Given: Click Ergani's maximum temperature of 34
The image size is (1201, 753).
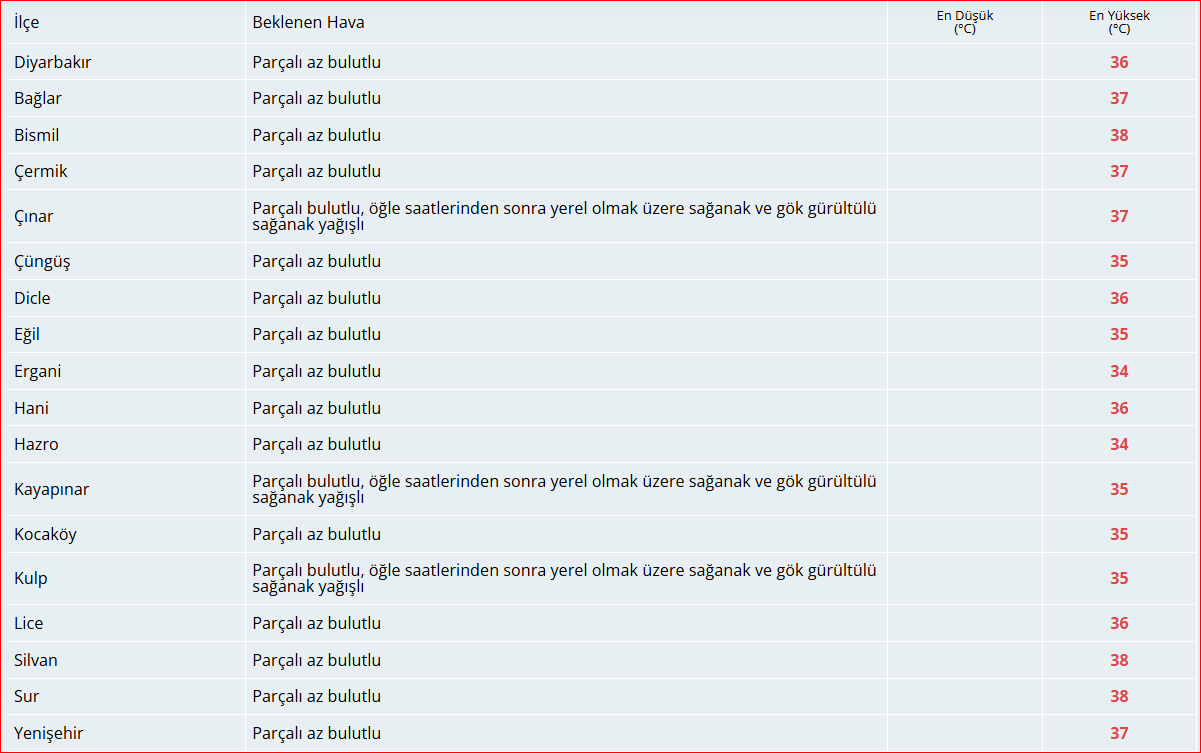Looking at the screenshot, I should pyautogui.click(x=1119, y=371).
